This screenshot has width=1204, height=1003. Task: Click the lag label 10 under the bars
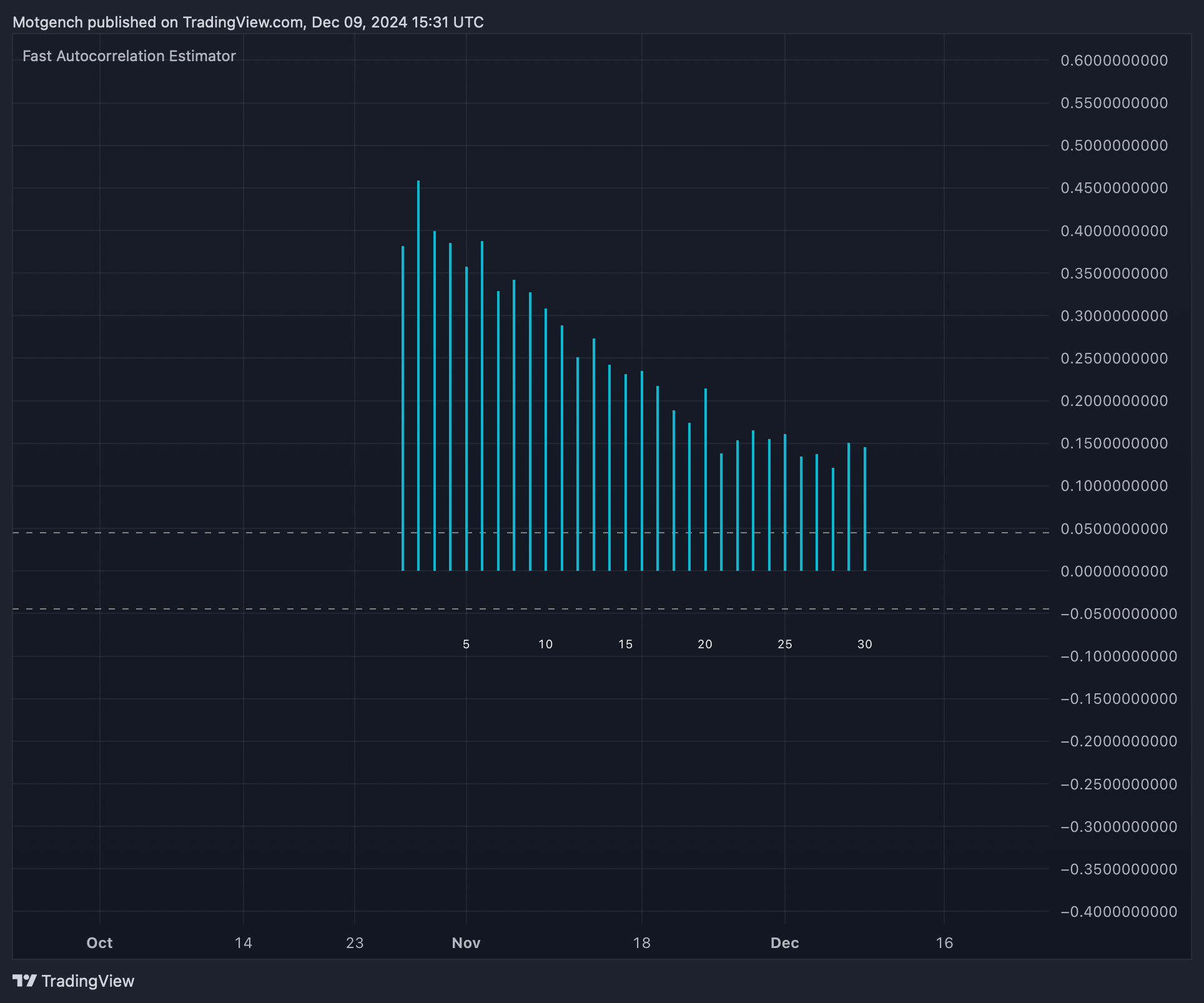[x=546, y=645]
